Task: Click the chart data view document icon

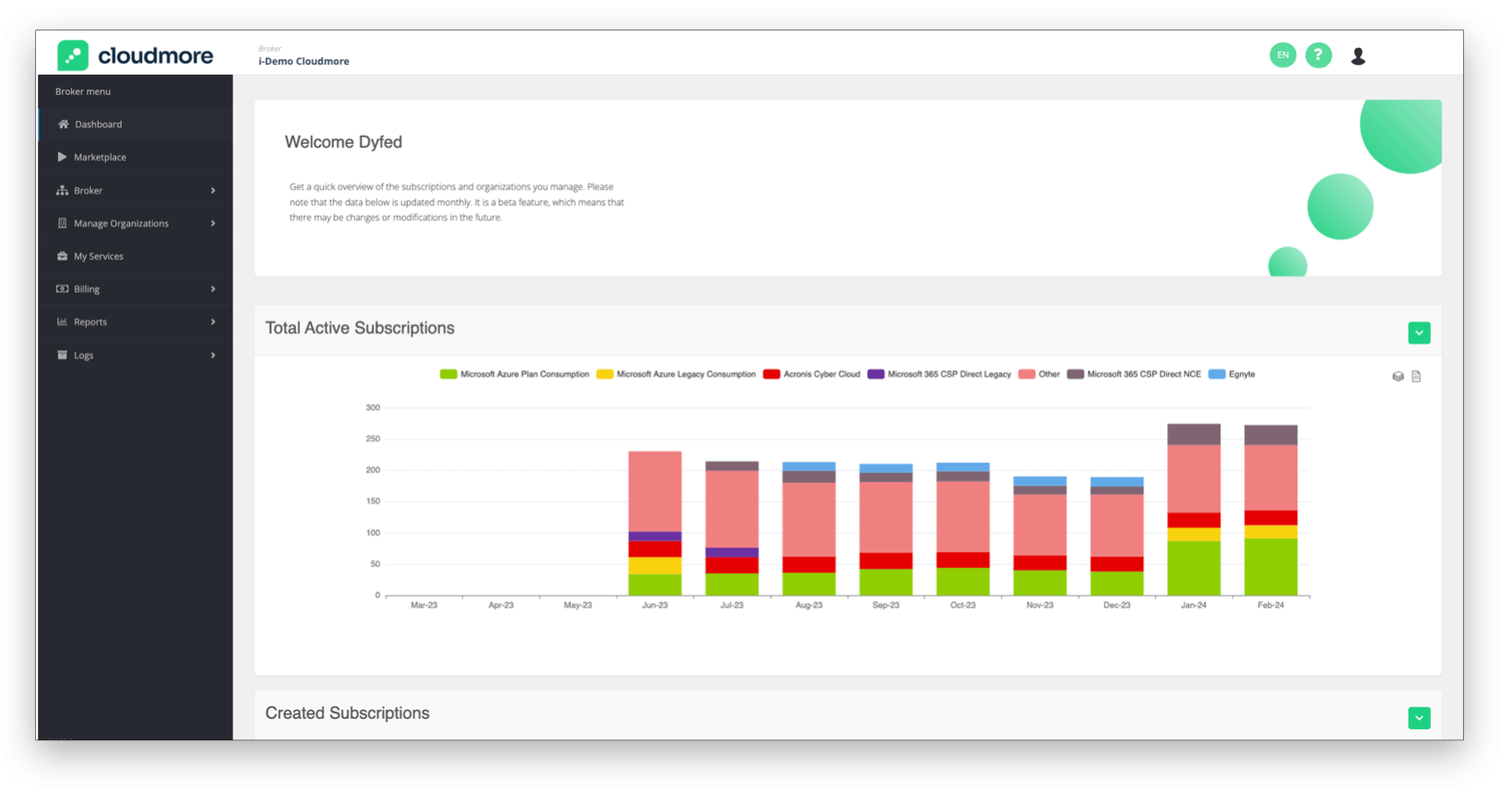Action: pos(1416,377)
